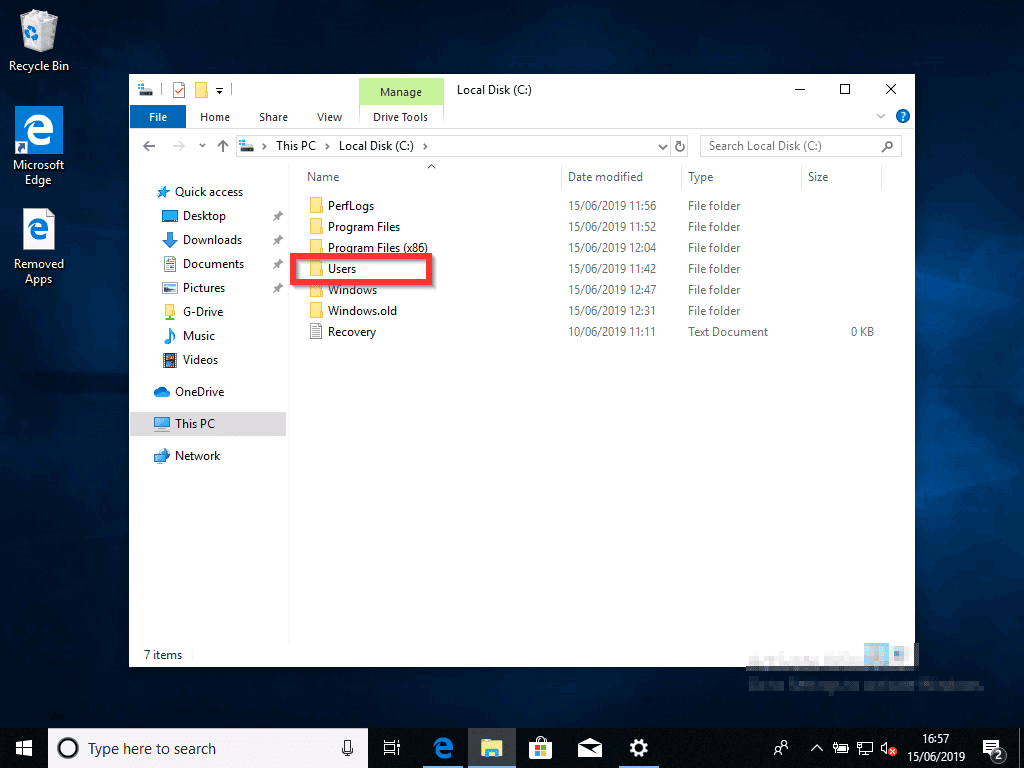1024x768 pixels.
Task: Select G-Drive in the sidebar
Action: (200, 311)
